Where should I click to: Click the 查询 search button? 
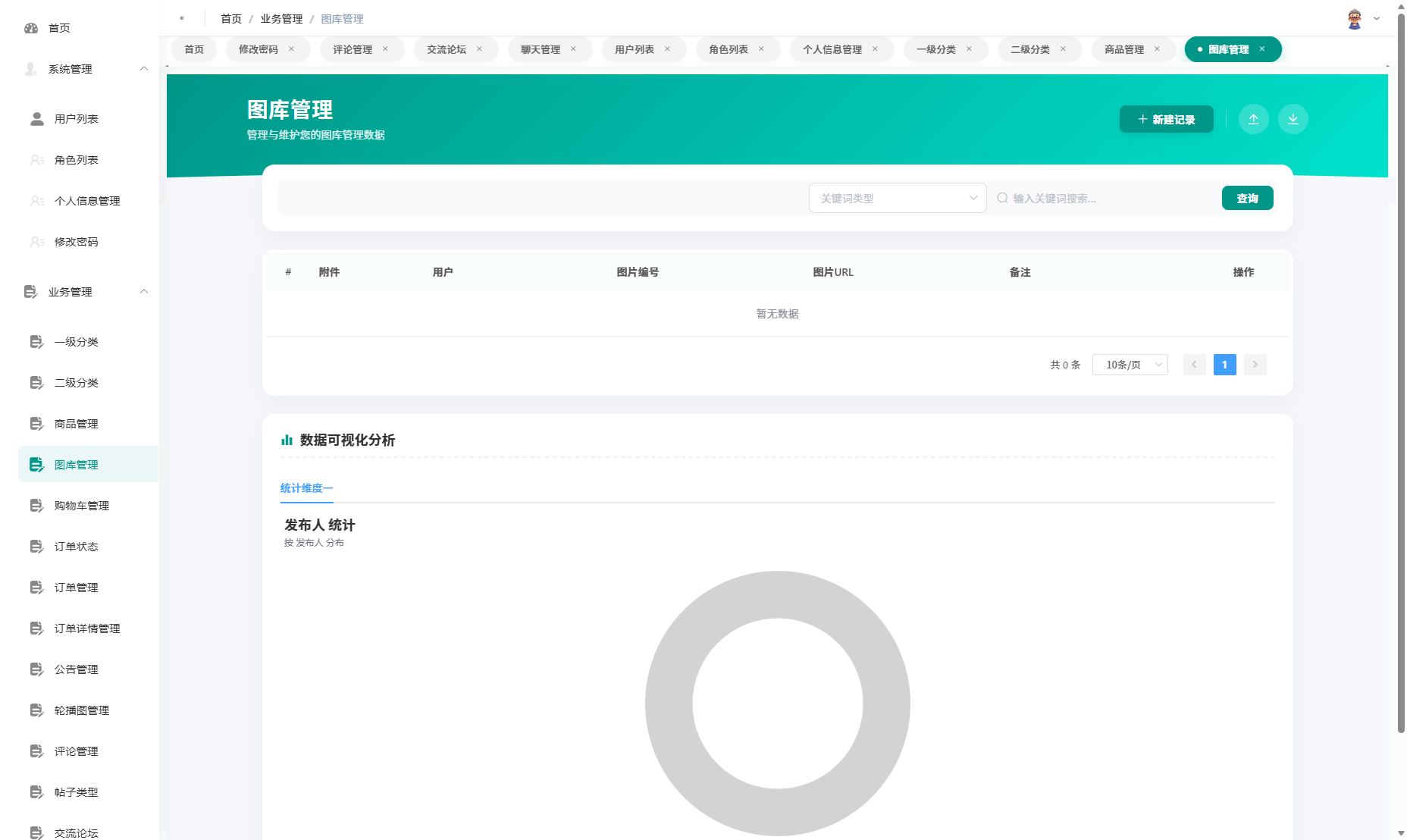pos(1247,198)
